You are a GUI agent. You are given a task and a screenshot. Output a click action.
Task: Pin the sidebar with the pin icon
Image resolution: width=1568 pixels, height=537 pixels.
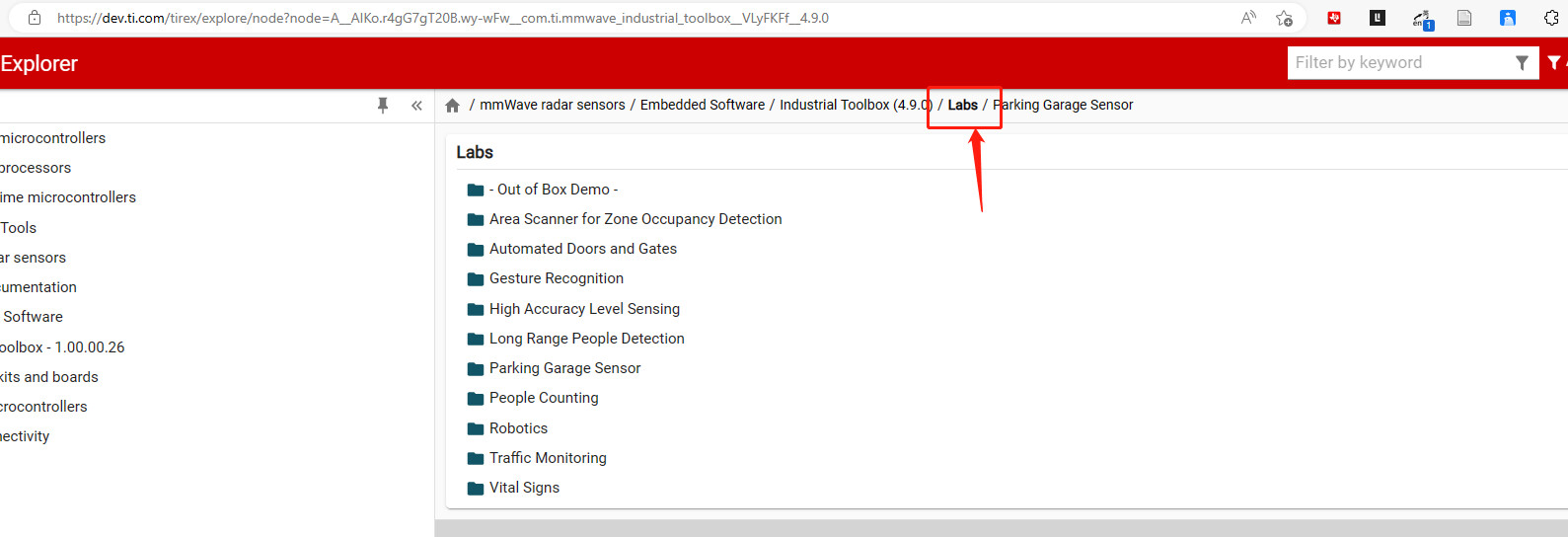tap(383, 105)
